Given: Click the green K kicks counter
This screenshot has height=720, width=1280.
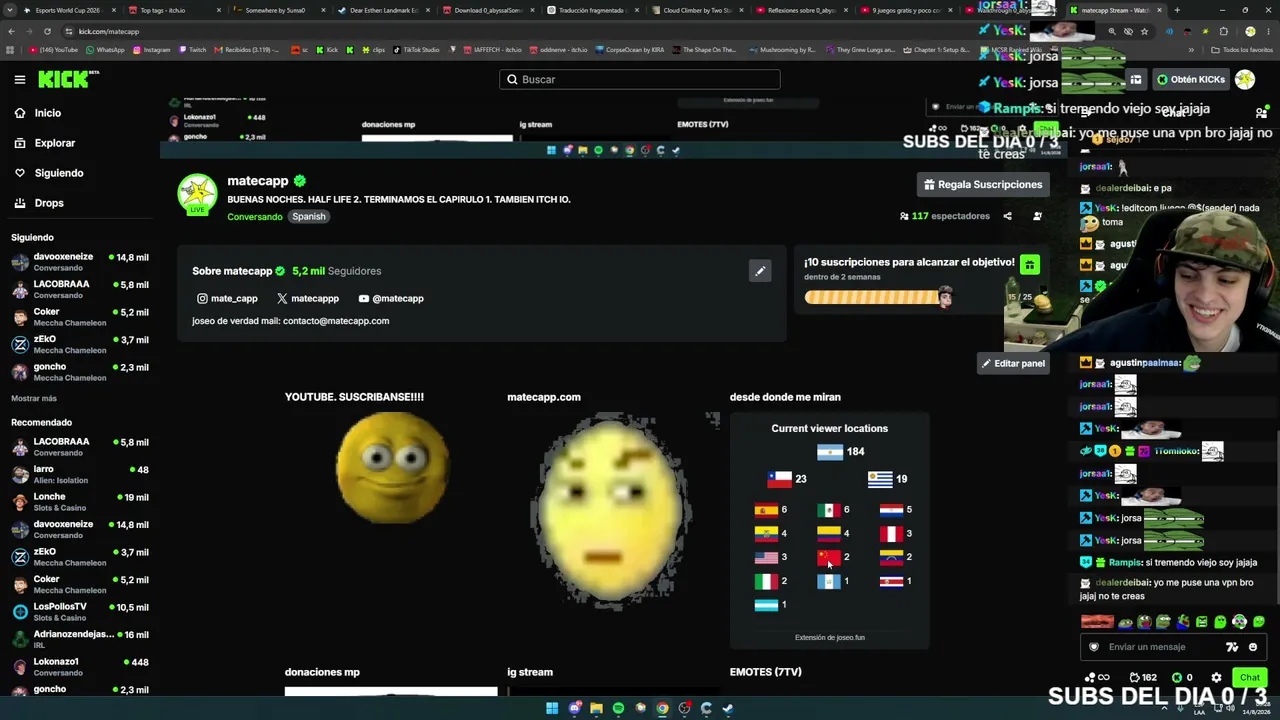Looking at the screenshot, I should click(1182, 678).
